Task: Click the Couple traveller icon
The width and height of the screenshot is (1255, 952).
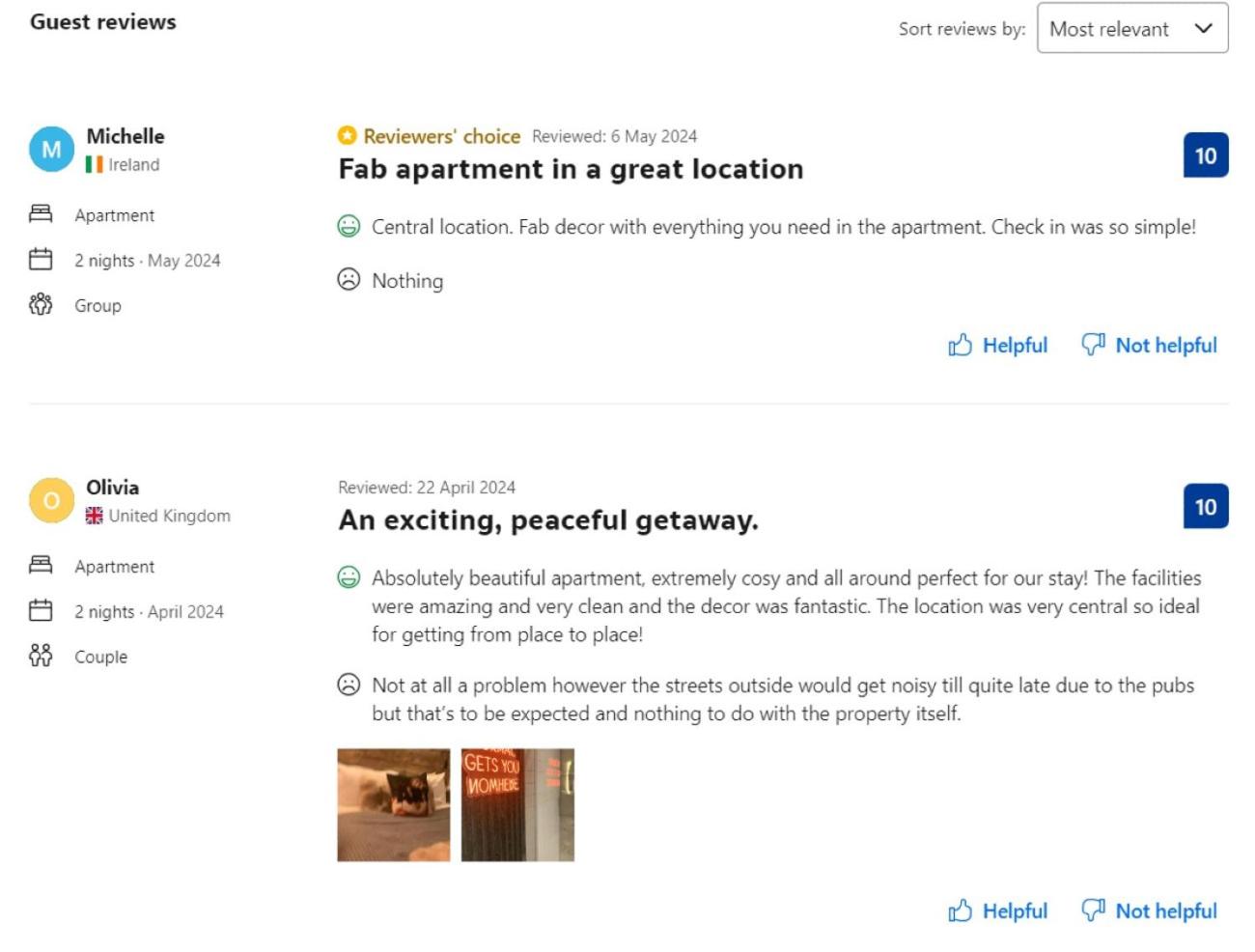Action: tap(41, 657)
